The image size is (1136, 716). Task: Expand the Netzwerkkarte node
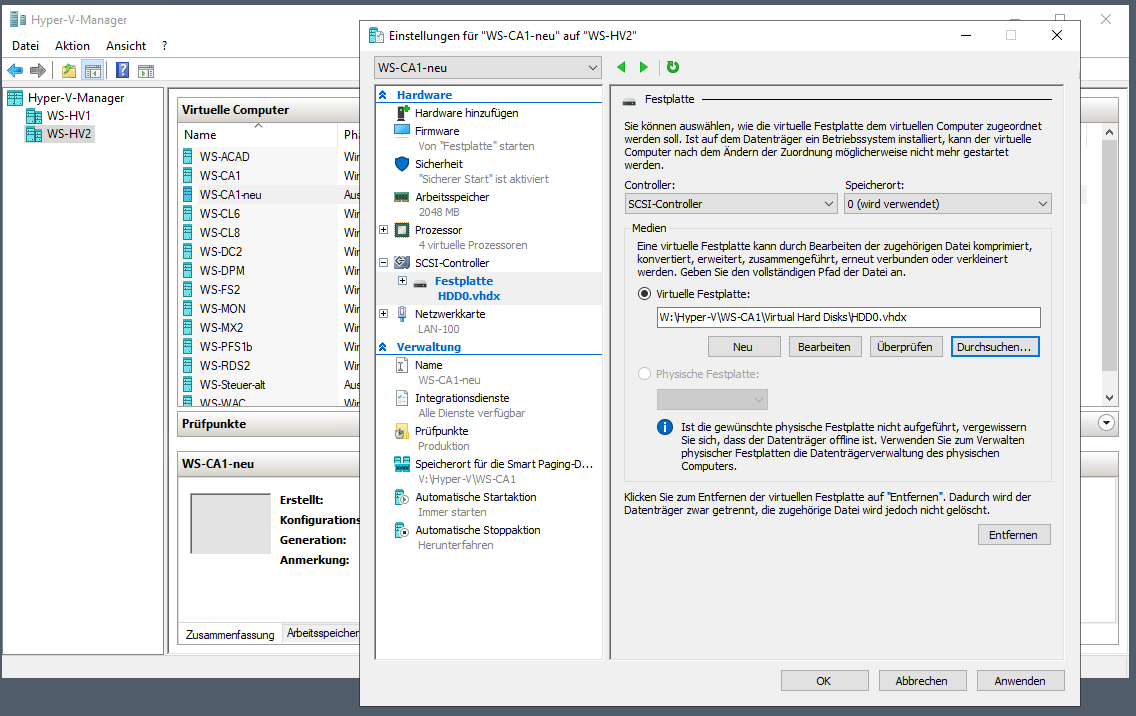pos(384,314)
